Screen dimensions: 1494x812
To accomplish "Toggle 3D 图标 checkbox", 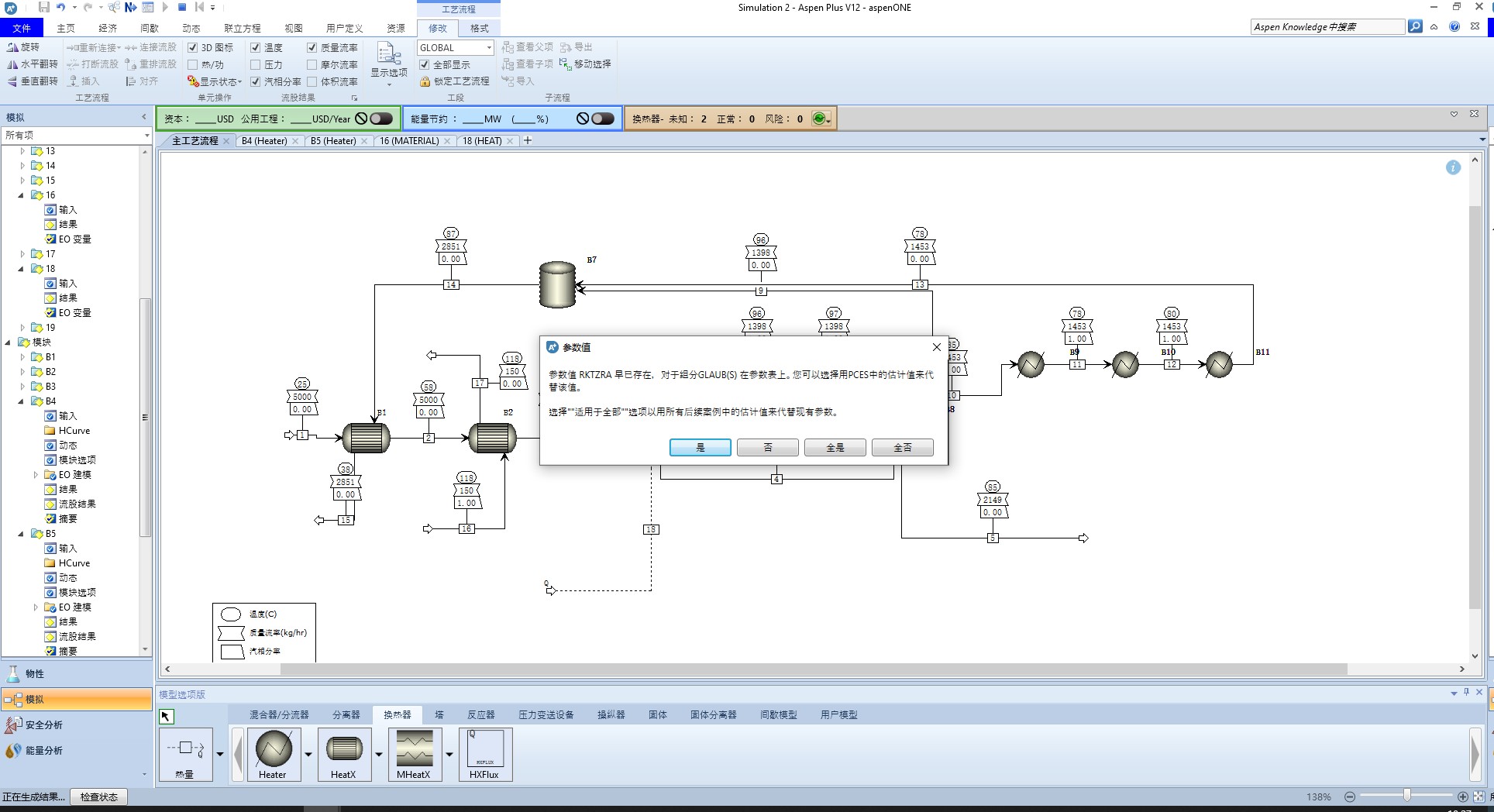I will [193, 47].
